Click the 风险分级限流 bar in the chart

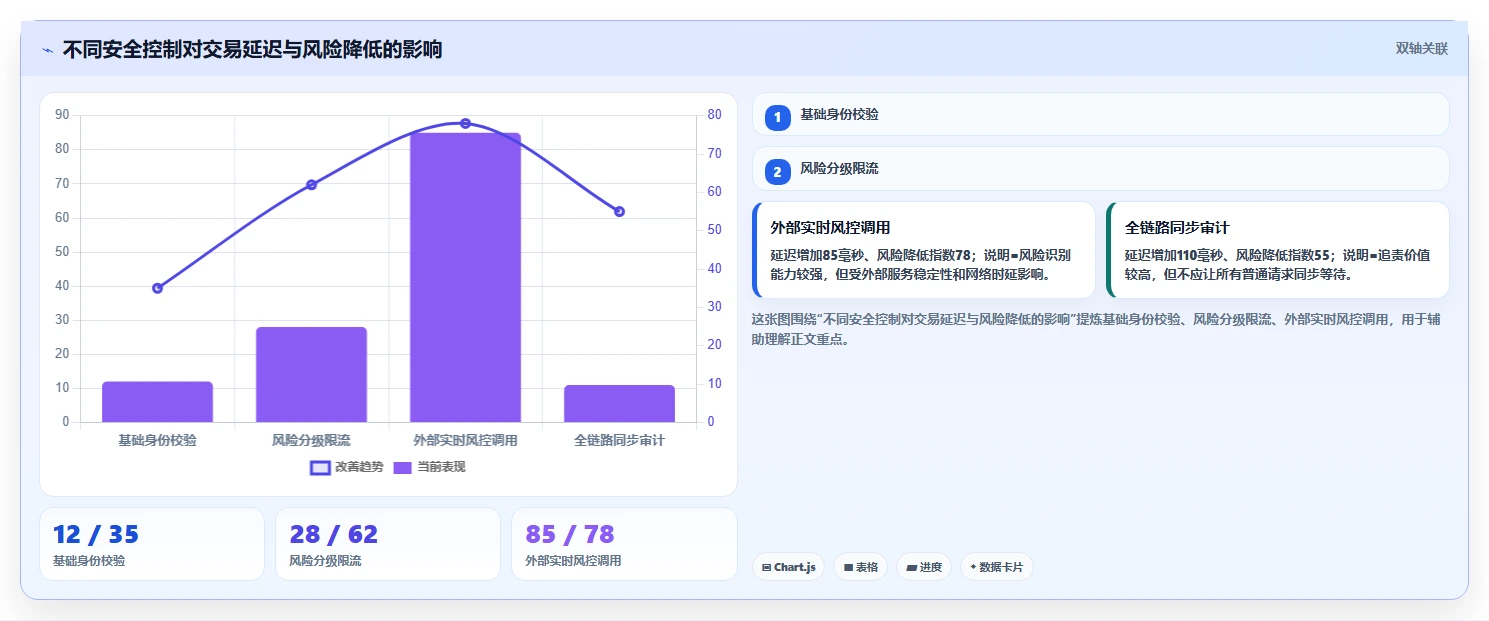point(311,374)
